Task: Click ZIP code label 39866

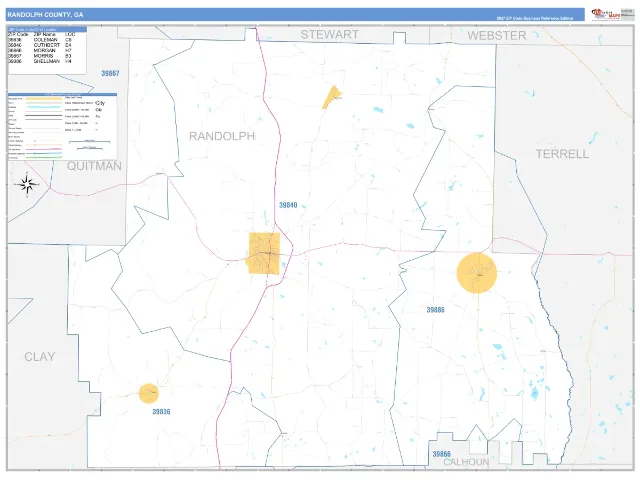Action: (x=442, y=454)
